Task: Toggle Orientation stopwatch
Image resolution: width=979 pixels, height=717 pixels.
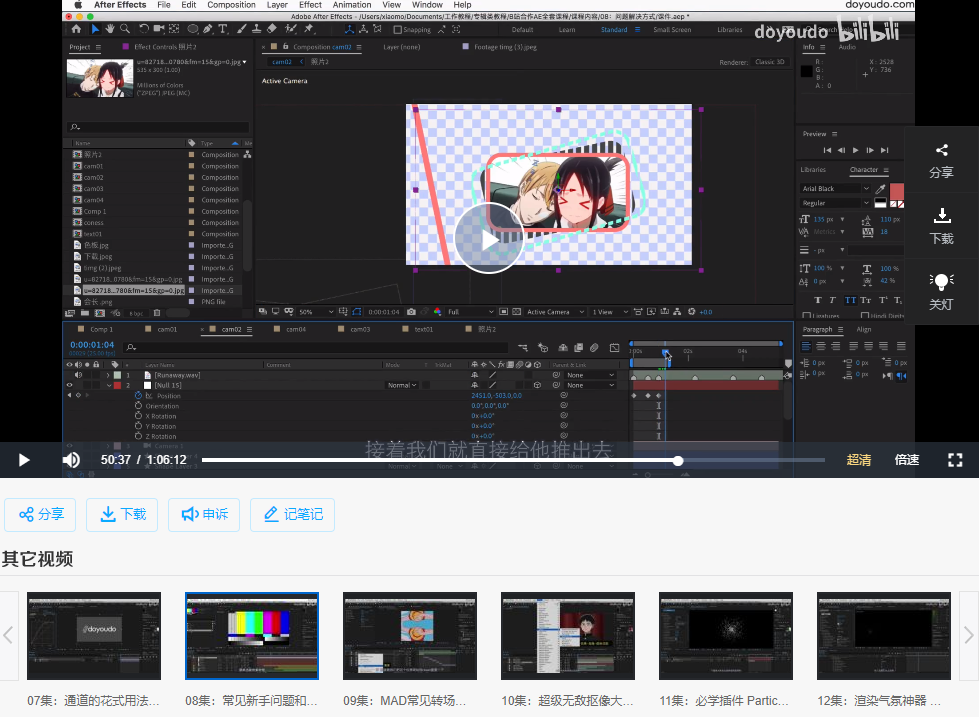Action: click(x=138, y=406)
